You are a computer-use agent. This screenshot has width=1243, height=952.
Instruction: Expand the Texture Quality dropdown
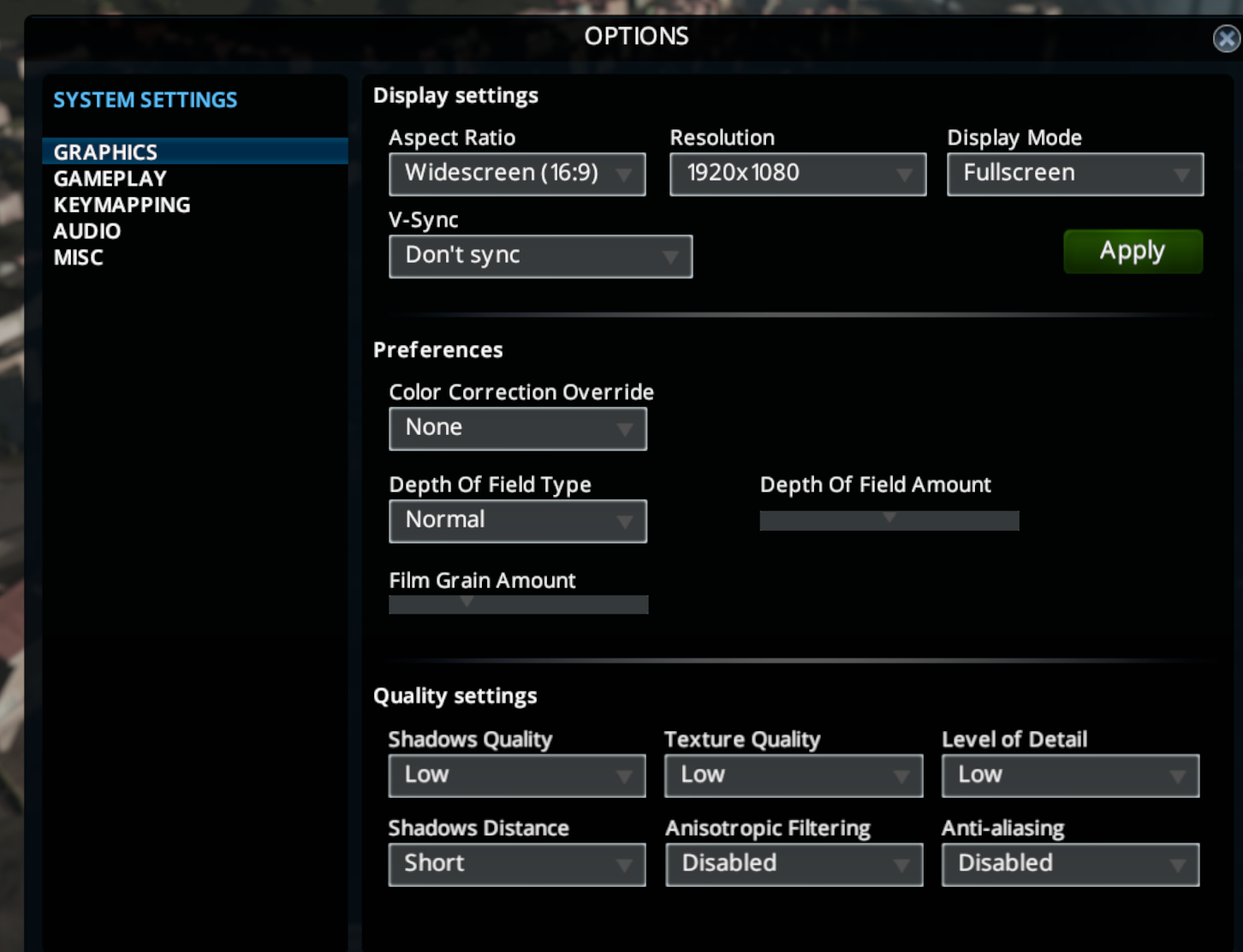point(794,776)
